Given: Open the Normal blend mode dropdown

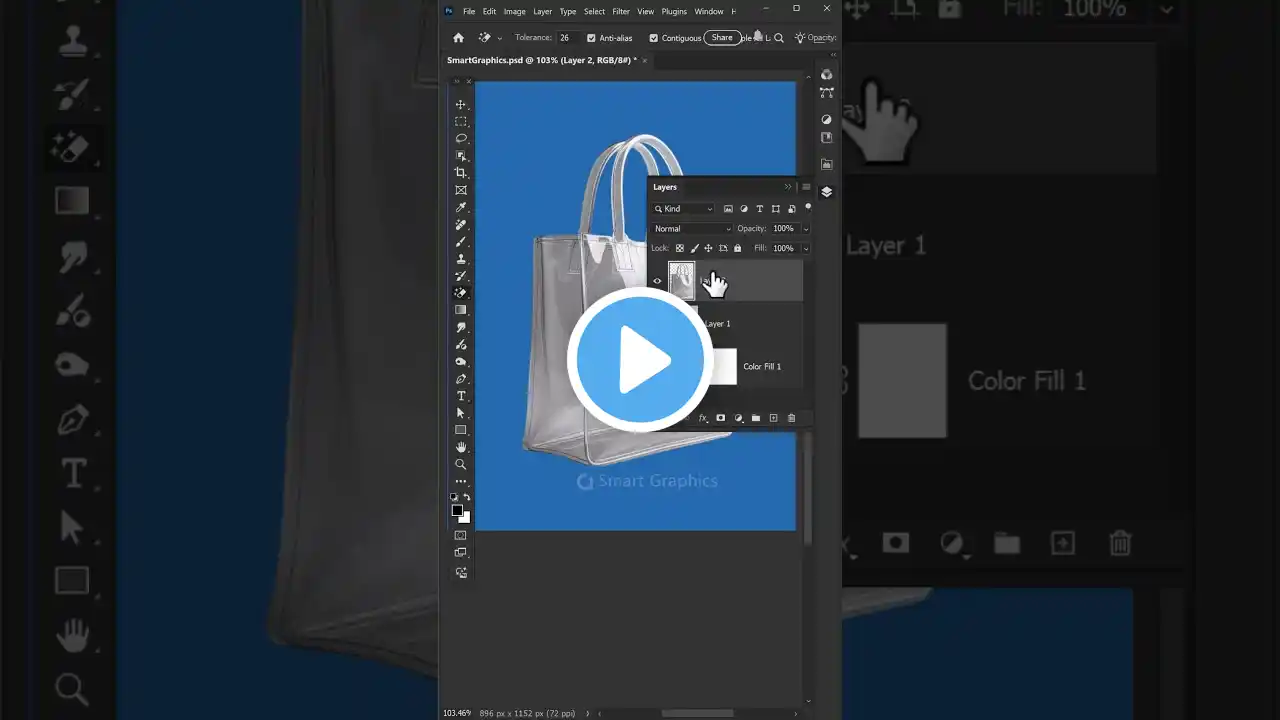Looking at the screenshot, I should point(692,229).
